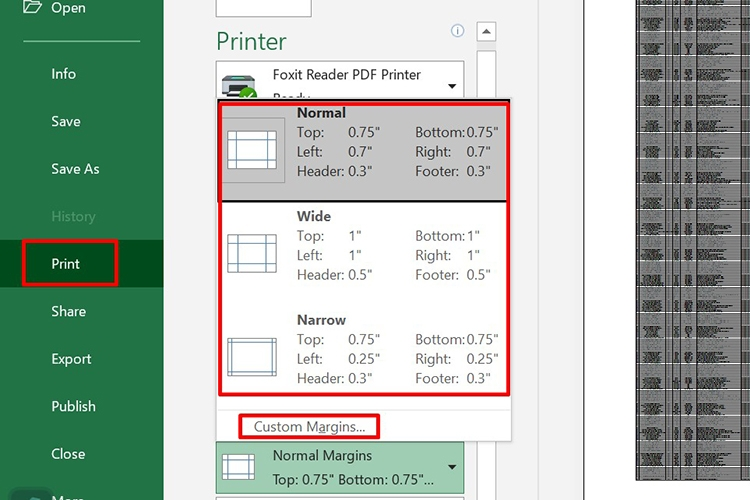750x500 pixels.
Task: Click the printer properties info icon
Action: coord(458,31)
